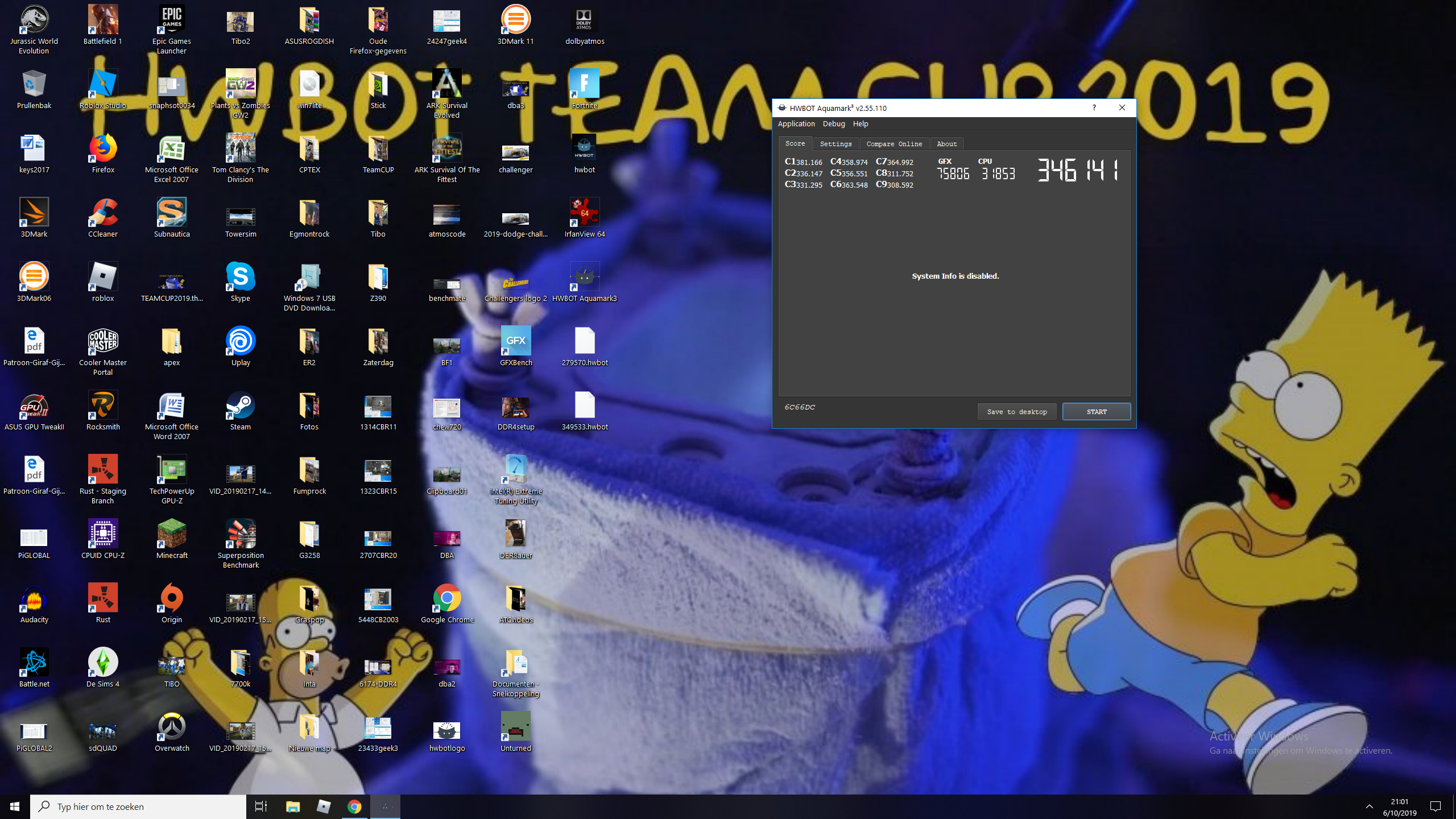Select the Epic Games Launcher shortcut
Screen dimensions: 1456x819
pos(172,30)
